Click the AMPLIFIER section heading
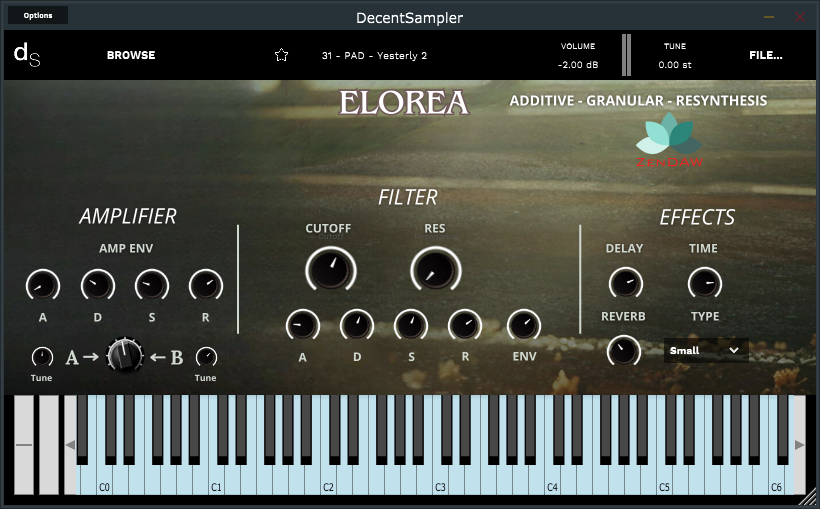The height and width of the screenshot is (509, 820). coord(128,216)
